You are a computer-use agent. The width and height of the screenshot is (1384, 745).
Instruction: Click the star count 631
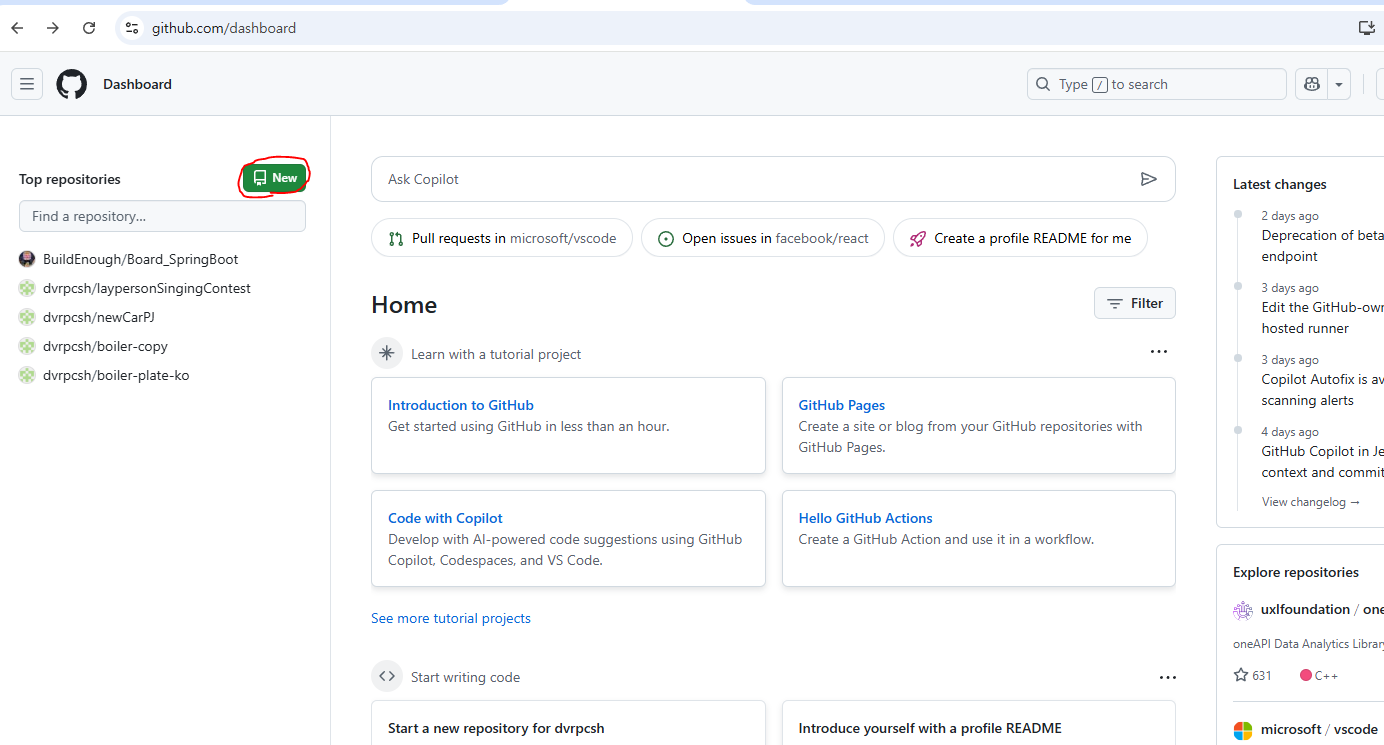point(1253,675)
